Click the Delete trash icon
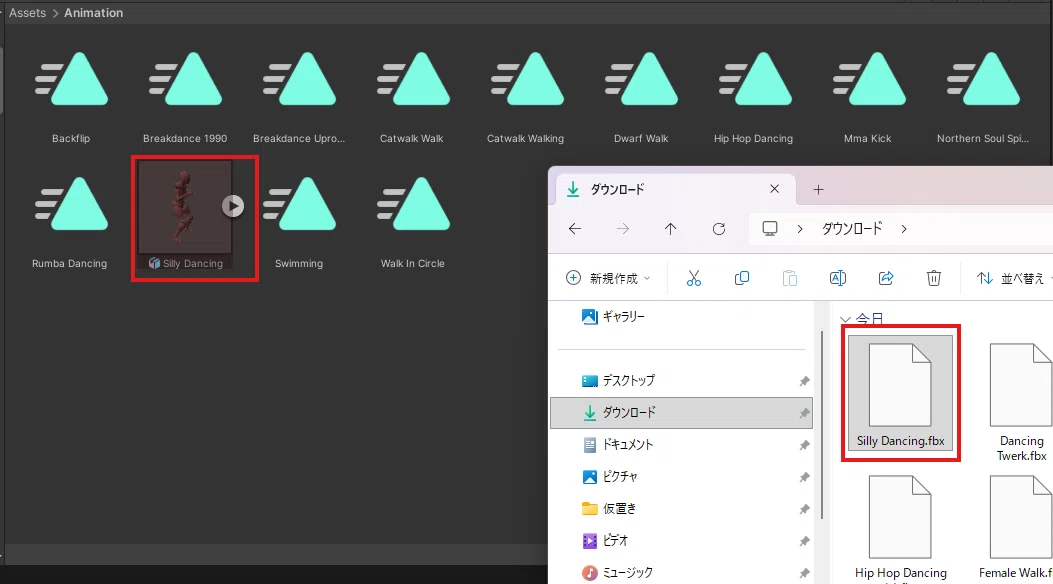The image size is (1053, 584). click(x=933, y=278)
